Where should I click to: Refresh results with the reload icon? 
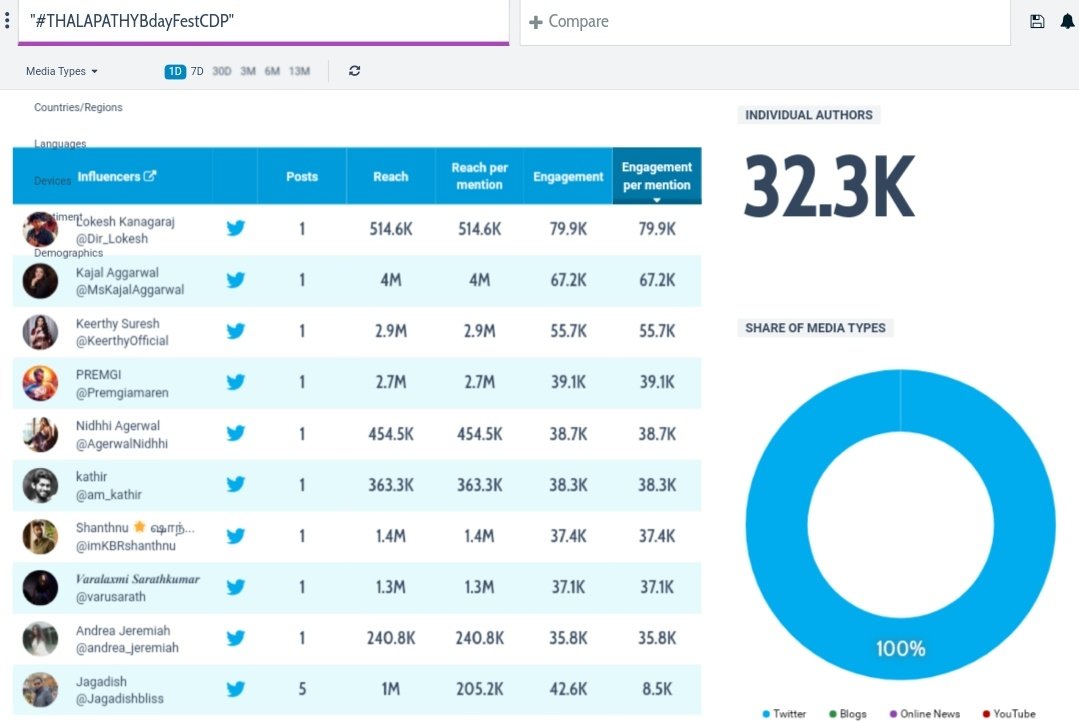click(354, 71)
